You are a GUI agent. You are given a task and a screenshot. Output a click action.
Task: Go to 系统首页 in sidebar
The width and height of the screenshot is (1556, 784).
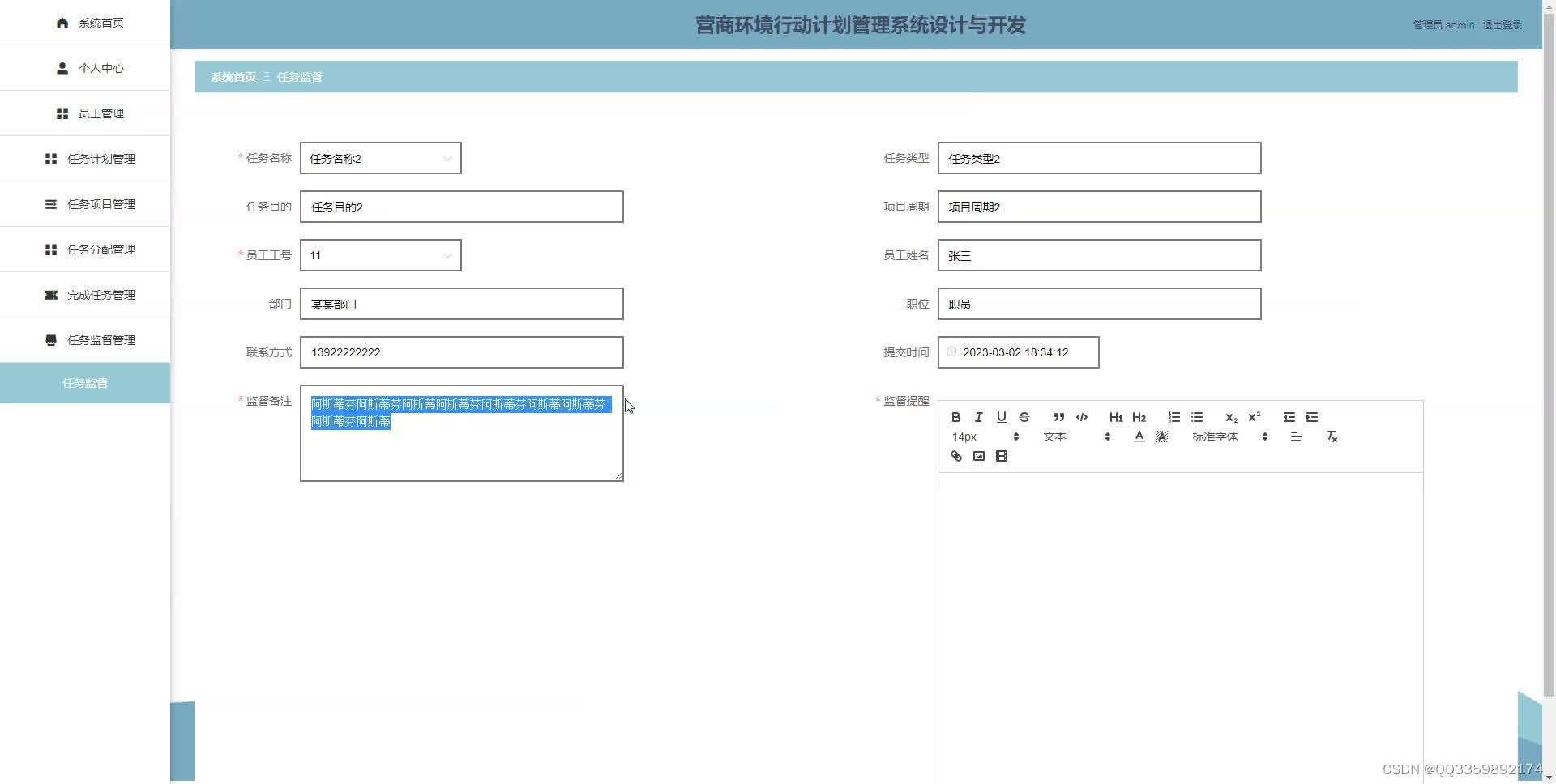85,23
